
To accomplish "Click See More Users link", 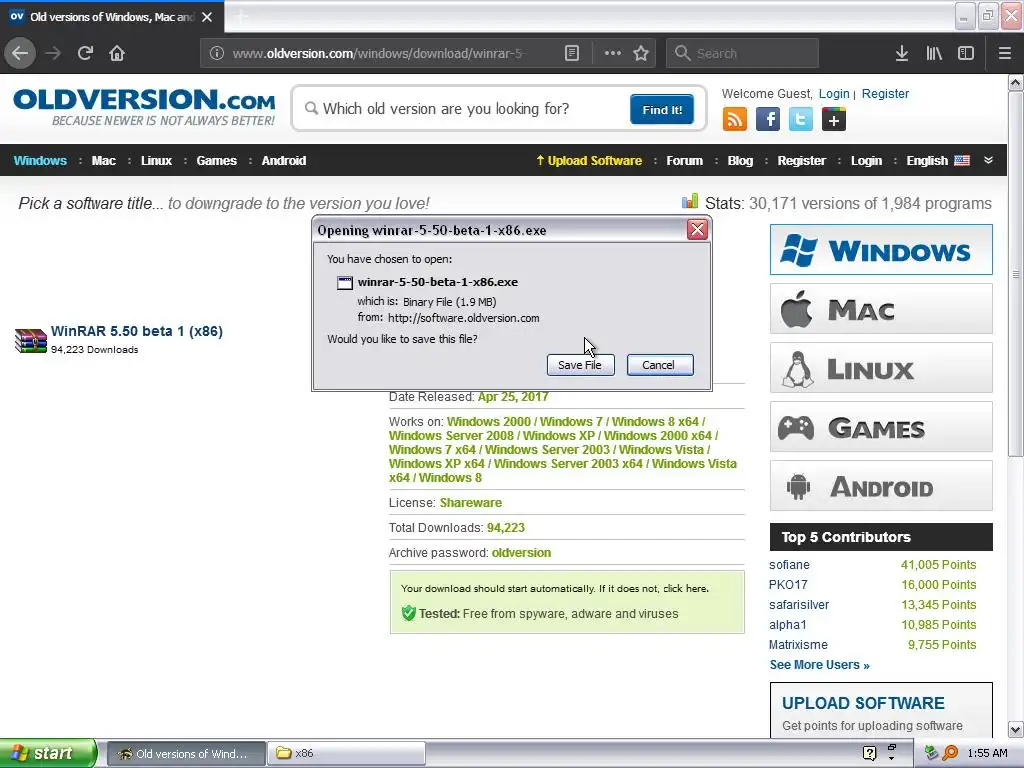I will (820, 665).
